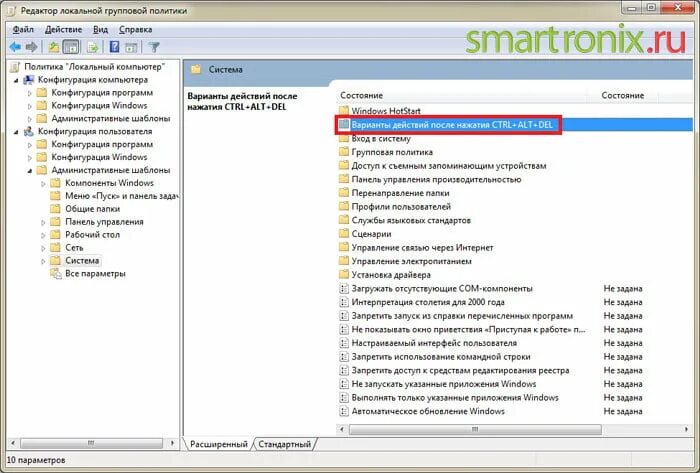This screenshot has height=473, width=700.
Task: Open the Файл menu
Action: [x=23, y=29]
